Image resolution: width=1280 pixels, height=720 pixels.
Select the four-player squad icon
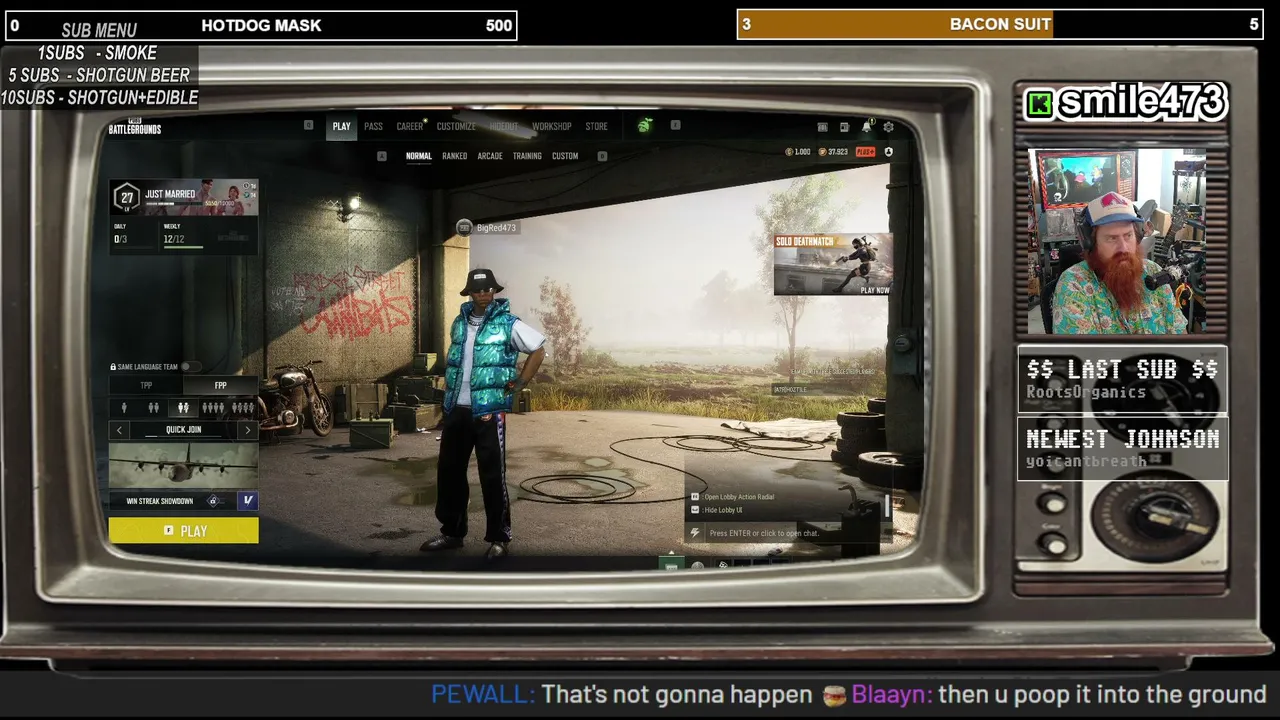[213, 408]
